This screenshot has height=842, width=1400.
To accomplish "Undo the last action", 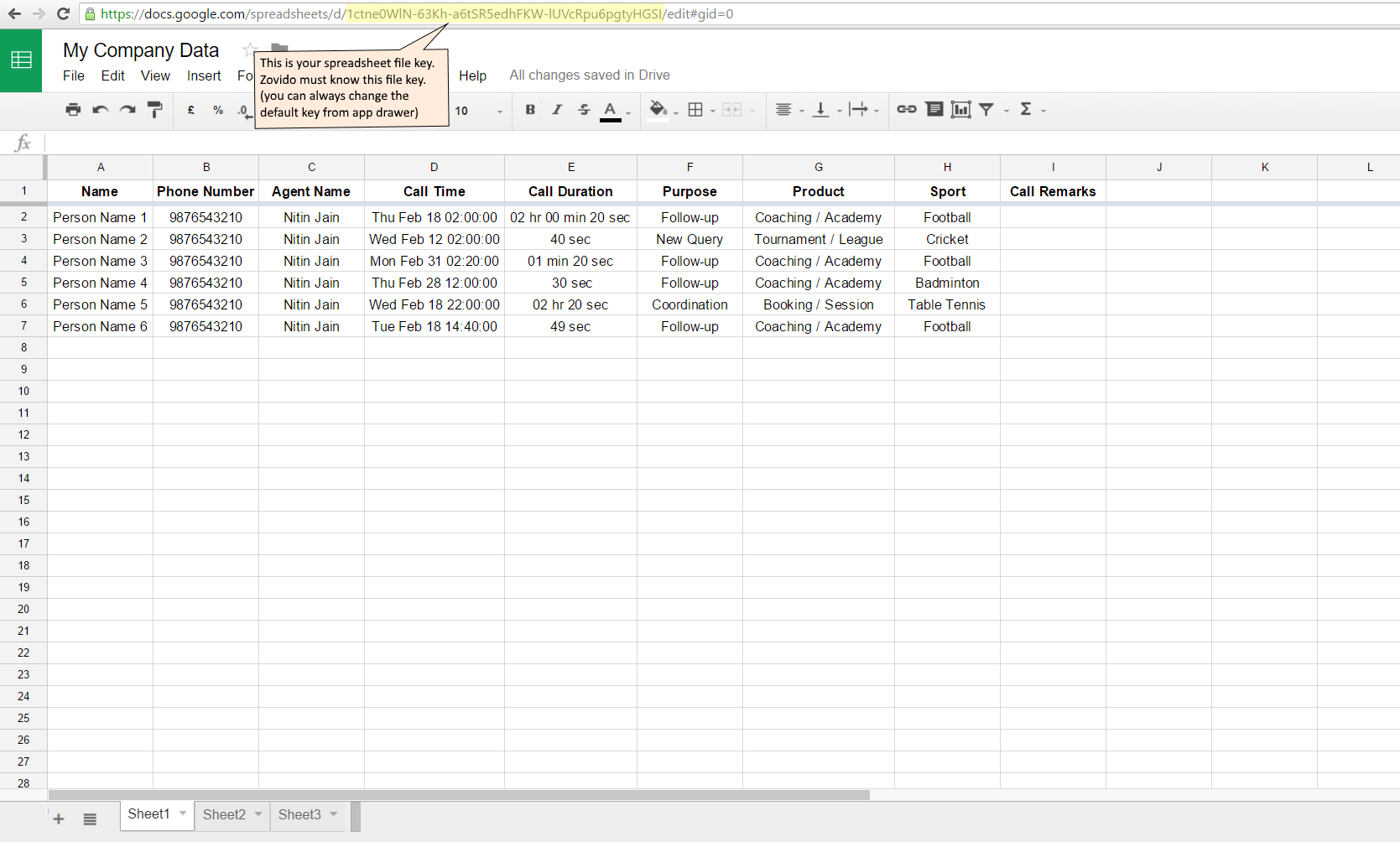I will click(100, 110).
